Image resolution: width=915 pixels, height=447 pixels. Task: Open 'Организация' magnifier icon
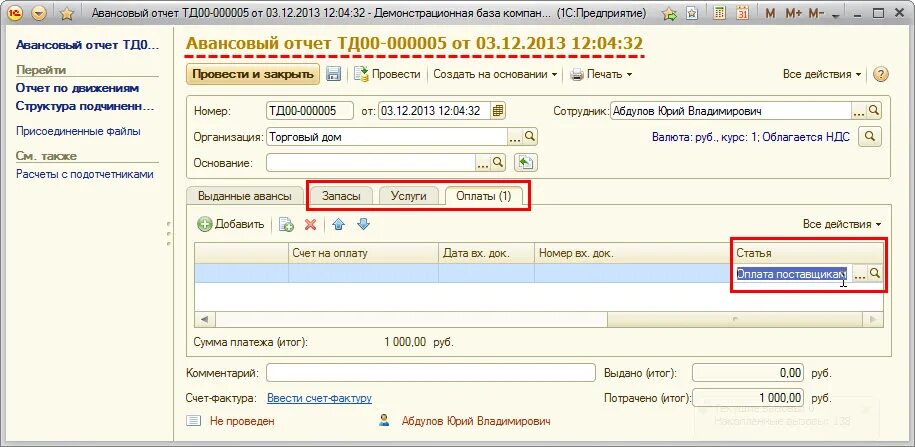(530, 137)
